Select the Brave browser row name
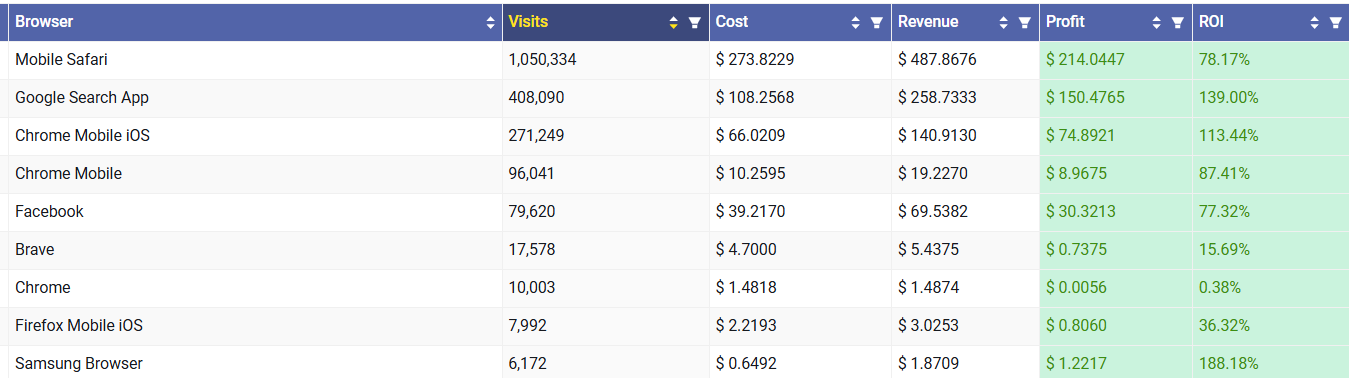The width and height of the screenshot is (1349, 378). 35,250
